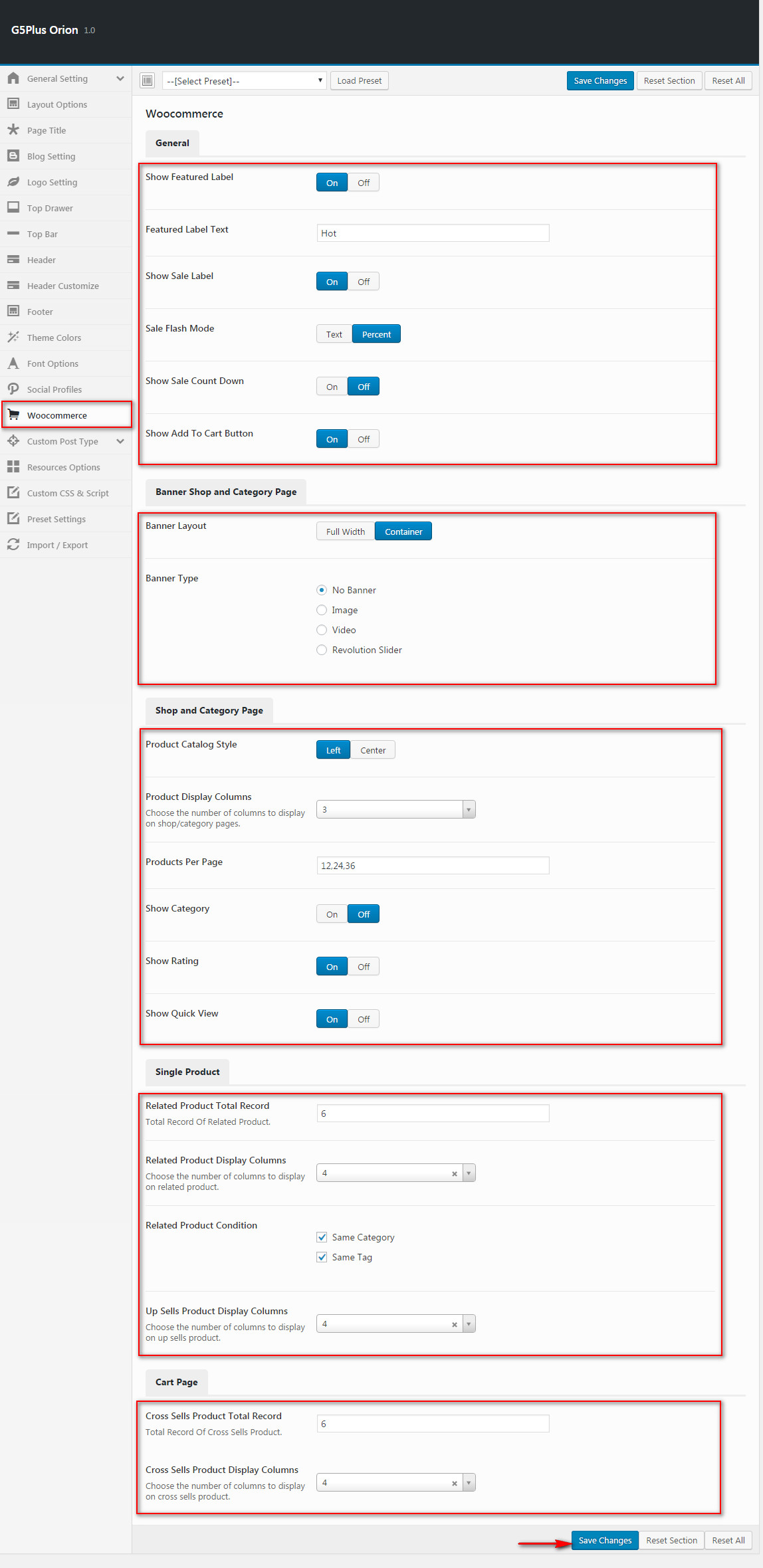The height and width of the screenshot is (1568, 763).
Task: Click the Woocommerce cart icon
Action: 13,415
